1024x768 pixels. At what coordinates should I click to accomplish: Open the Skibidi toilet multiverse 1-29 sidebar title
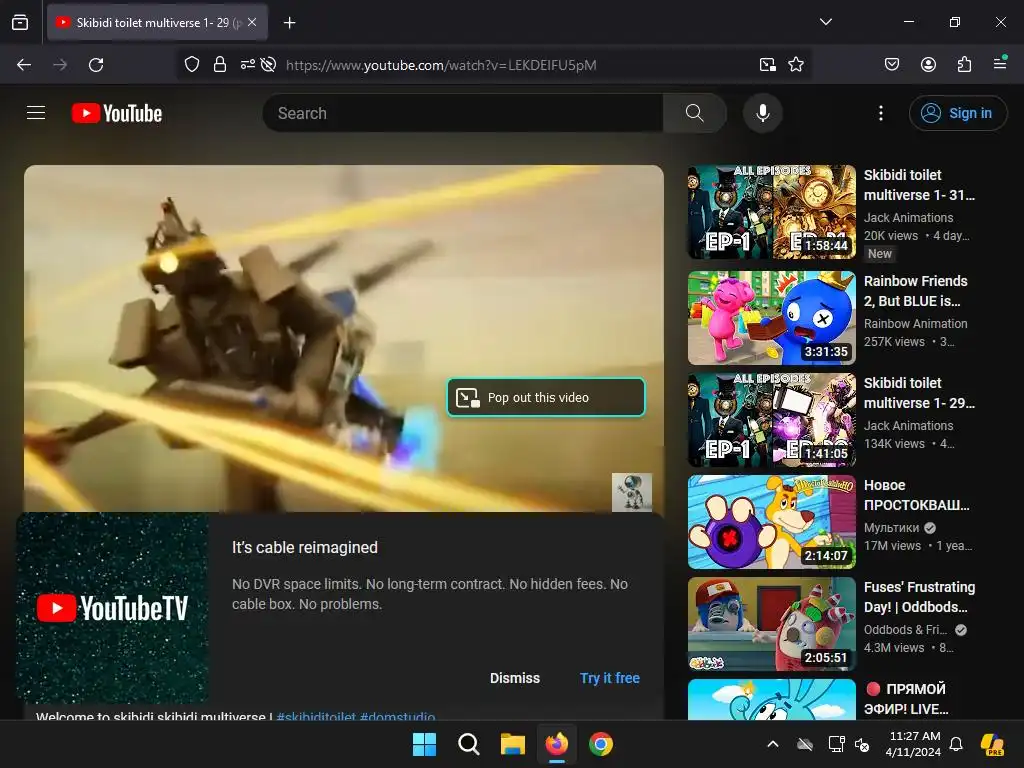tap(919, 392)
